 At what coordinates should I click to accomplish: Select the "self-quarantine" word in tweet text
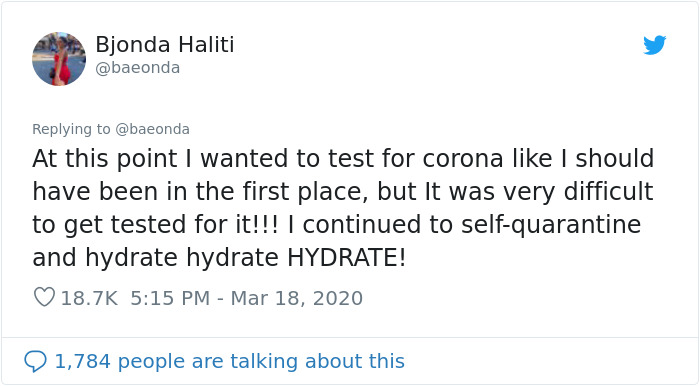pos(551,224)
